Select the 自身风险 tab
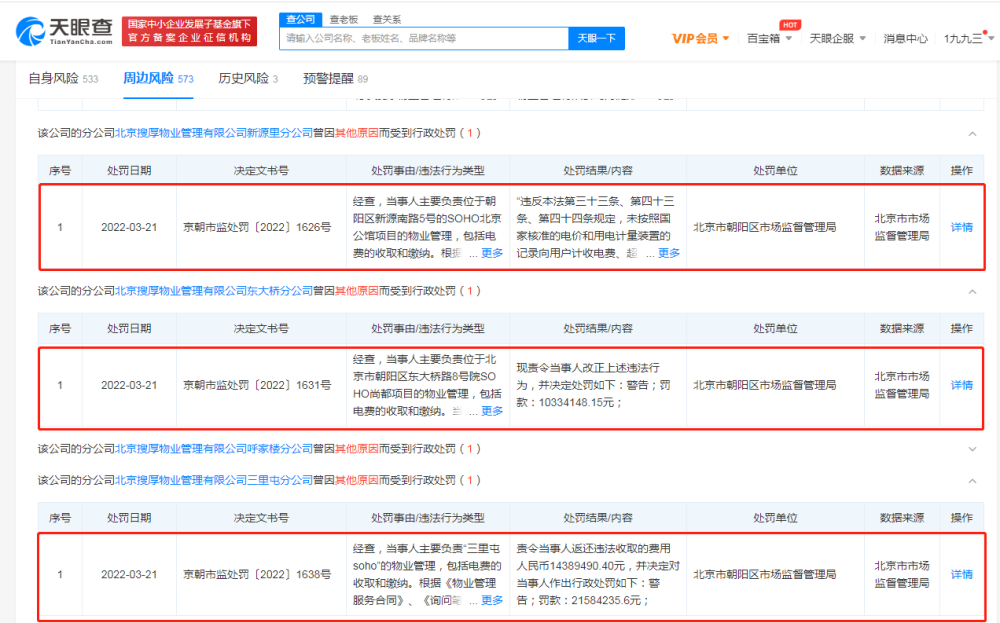The height and width of the screenshot is (623, 1000). (x=63, y=78)
